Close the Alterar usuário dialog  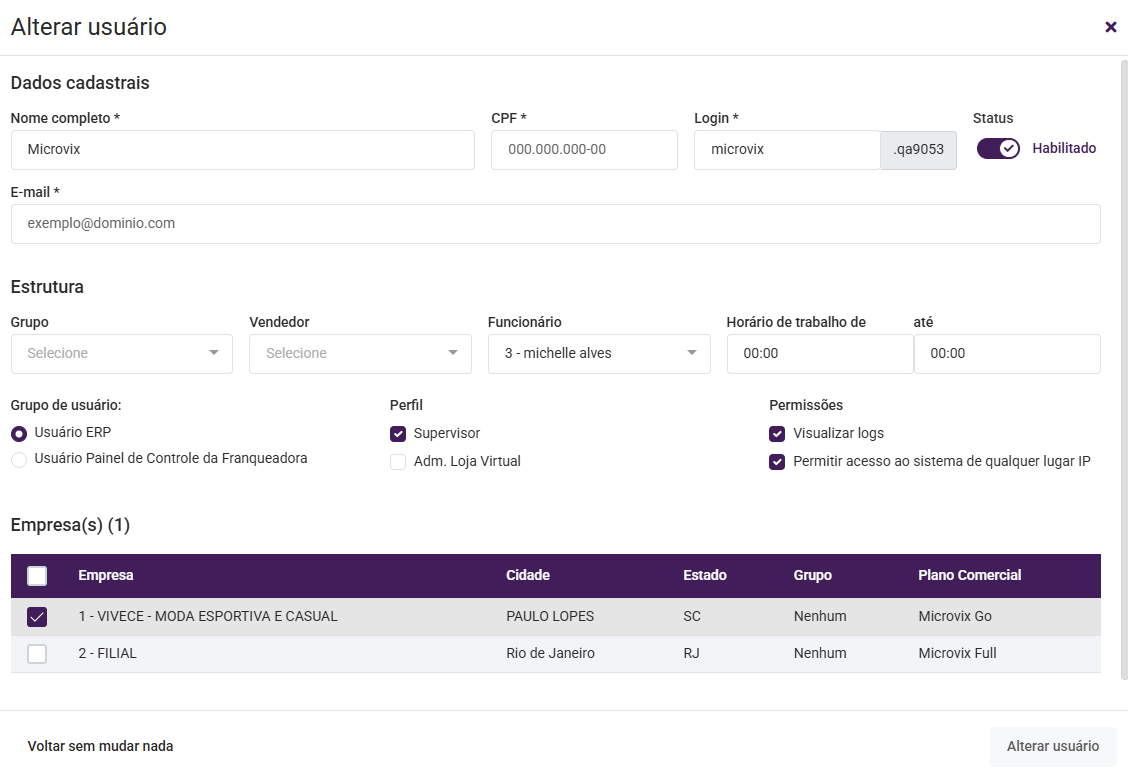(1110, 27)
